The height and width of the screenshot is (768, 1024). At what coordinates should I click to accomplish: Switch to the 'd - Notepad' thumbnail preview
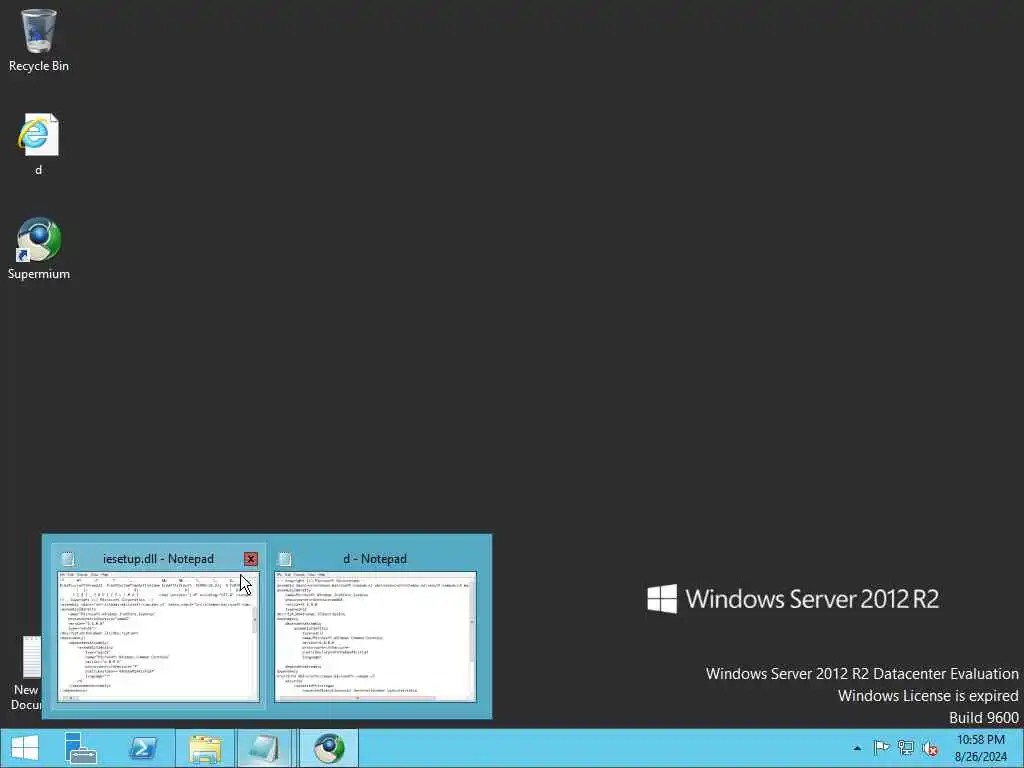click(375, 637)
